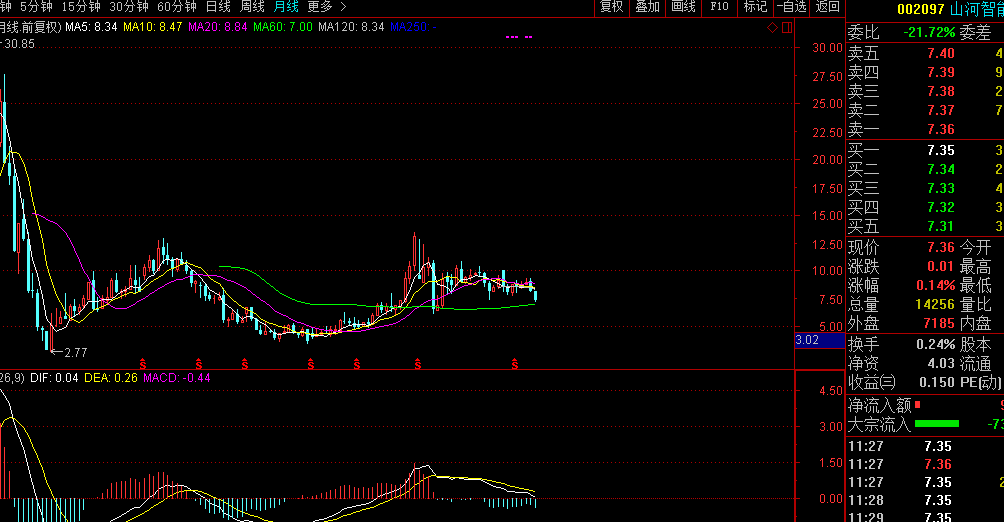The height and width of the screenshot is (522, 1004).
Task: Click the 卖三 price 7.38
Action: pyautogui.click(x=941, y=91)
